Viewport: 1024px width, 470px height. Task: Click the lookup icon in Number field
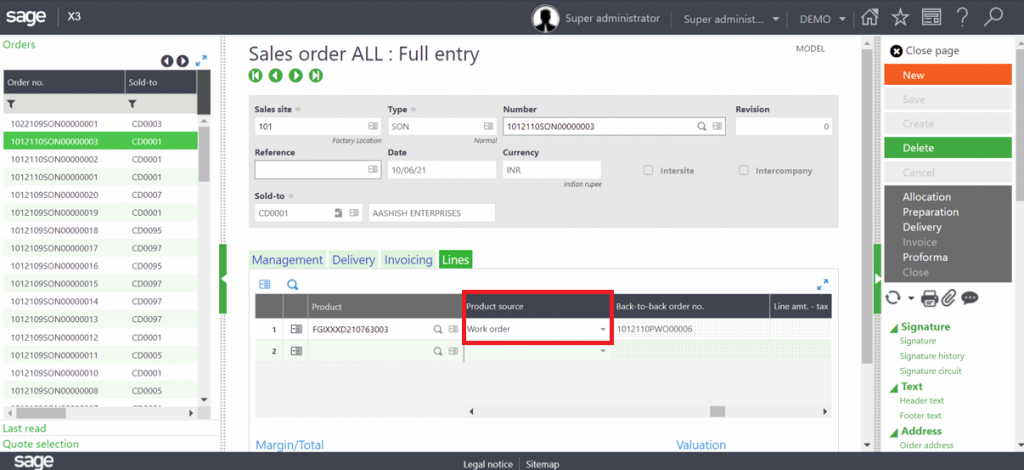(x=702, y=127)
